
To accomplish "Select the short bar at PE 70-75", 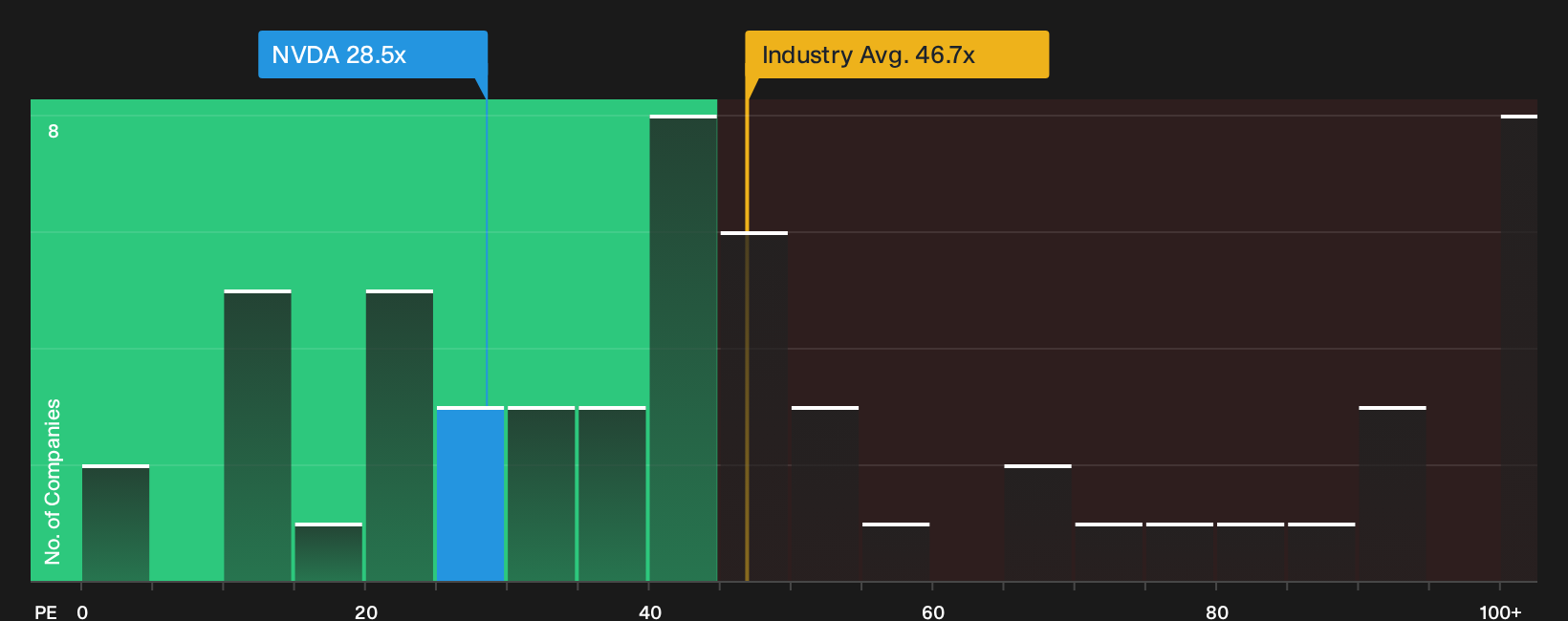I will 1109,552.
